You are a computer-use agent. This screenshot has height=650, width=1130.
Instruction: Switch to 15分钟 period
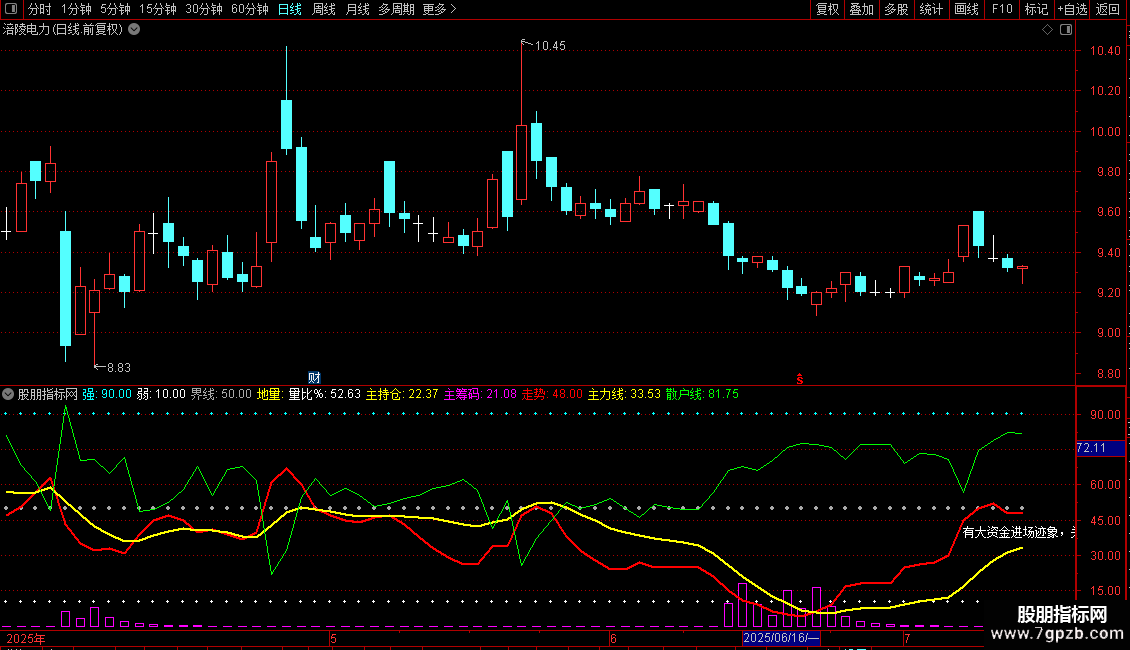coord(158,9)
